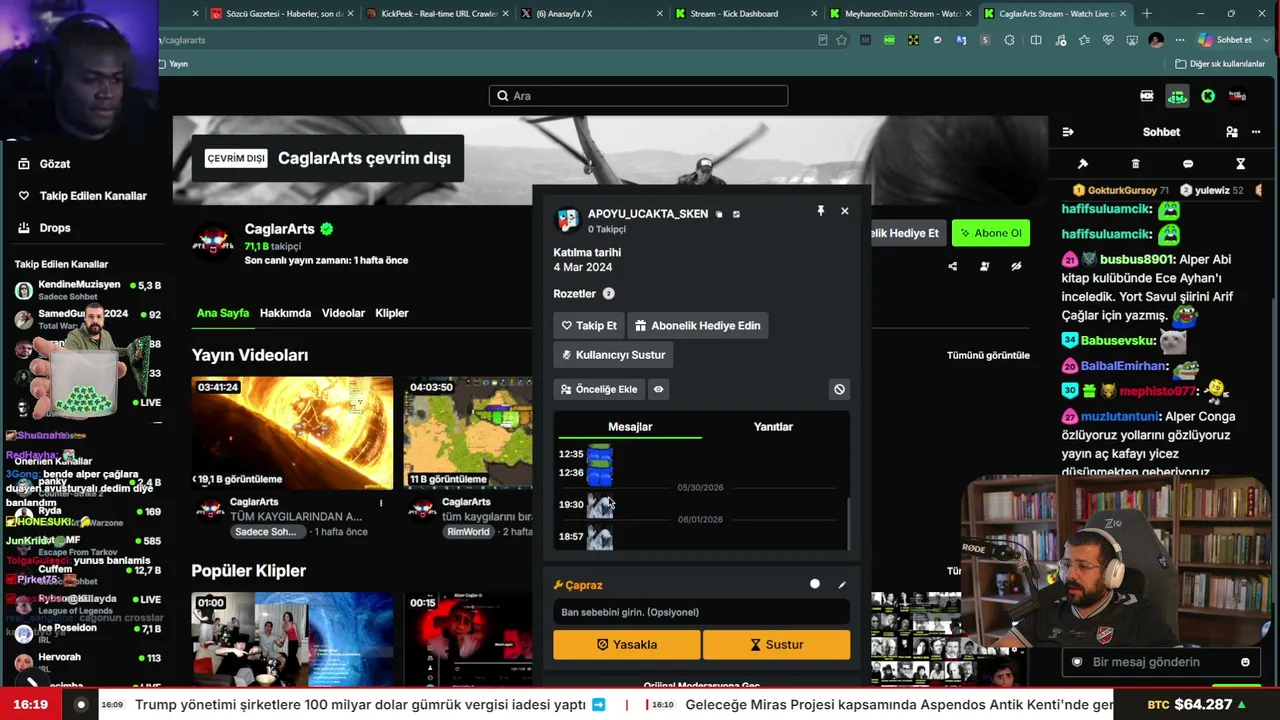Switch to the Yanıtlar tab
This screenshot has width=1280, height=720.
(773, 427)
